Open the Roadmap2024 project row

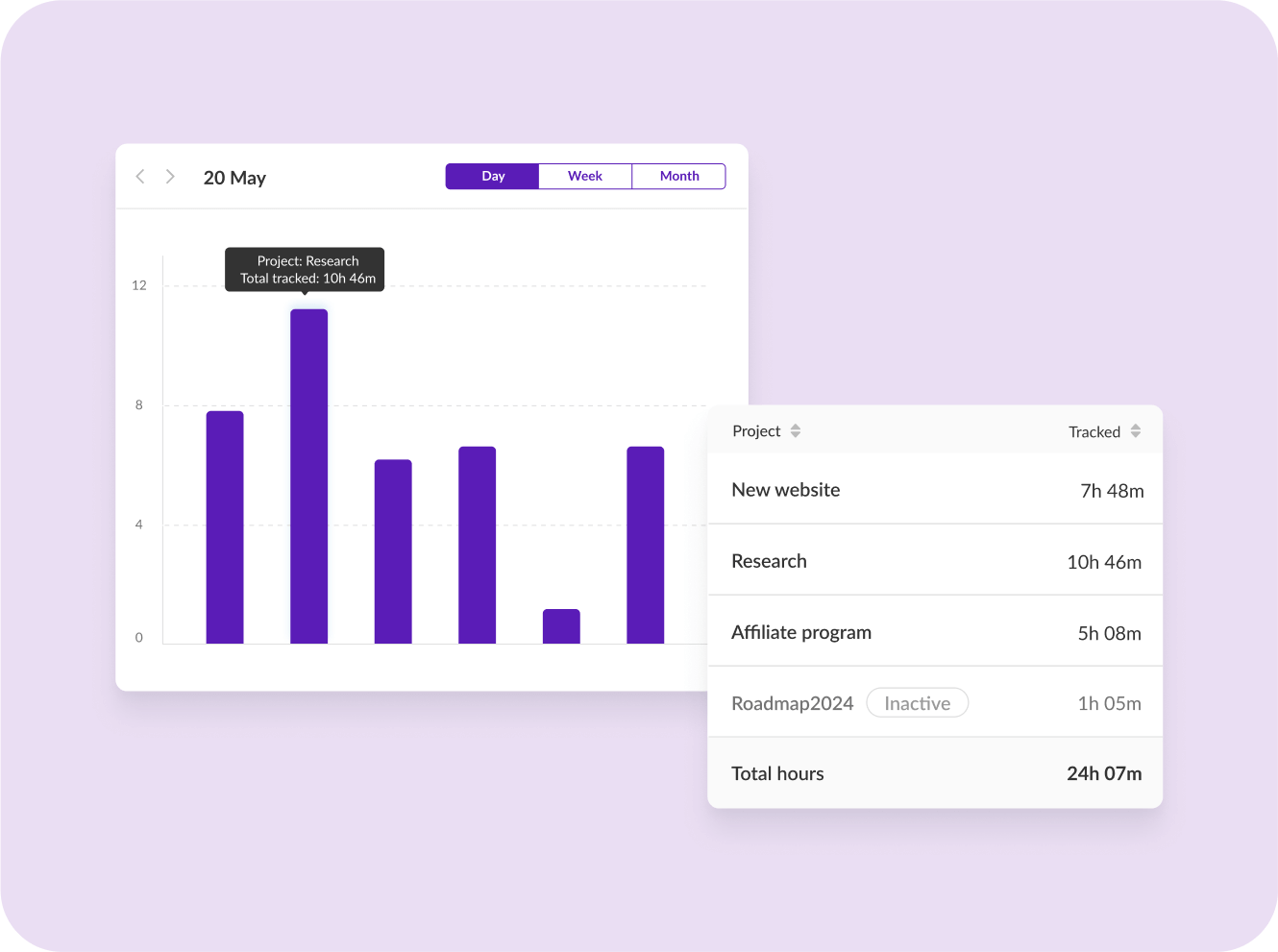(x=935, y=703)
